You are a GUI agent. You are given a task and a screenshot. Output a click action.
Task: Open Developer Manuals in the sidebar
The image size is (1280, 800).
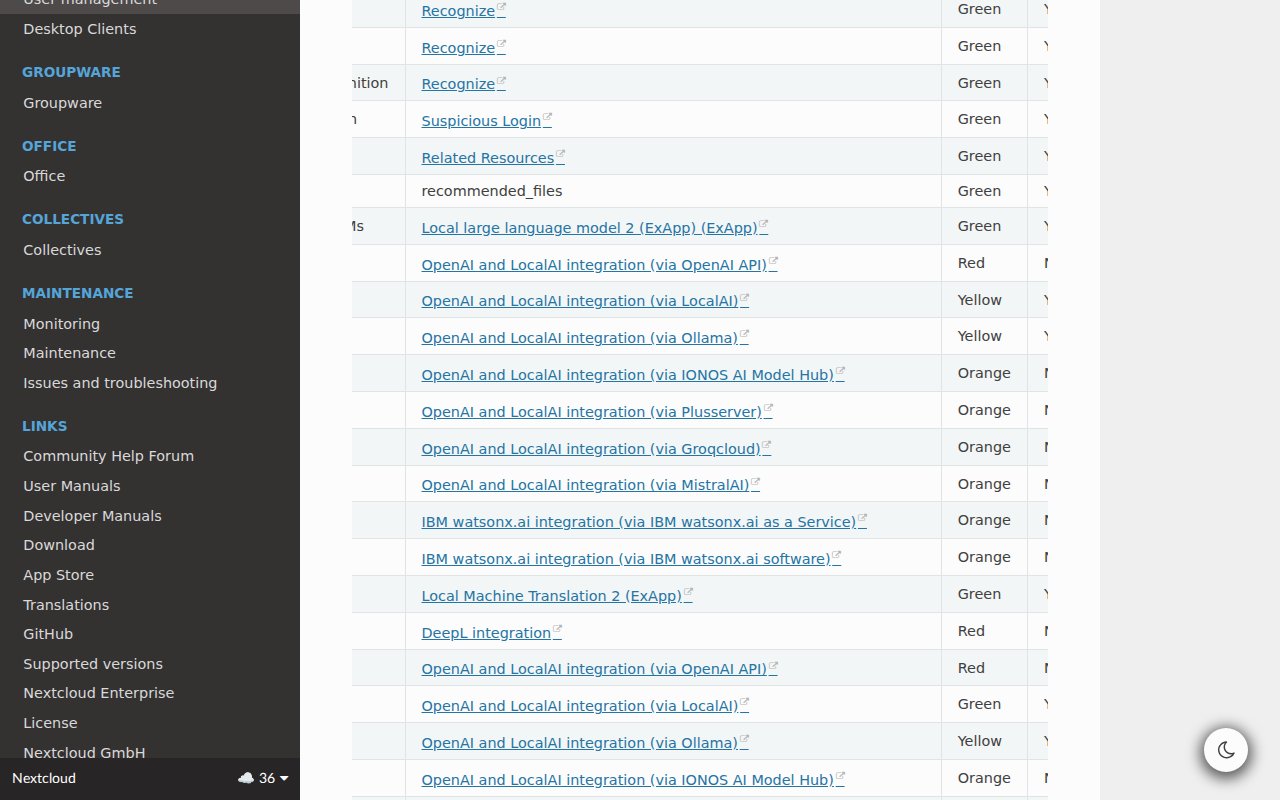pos(92,516)
